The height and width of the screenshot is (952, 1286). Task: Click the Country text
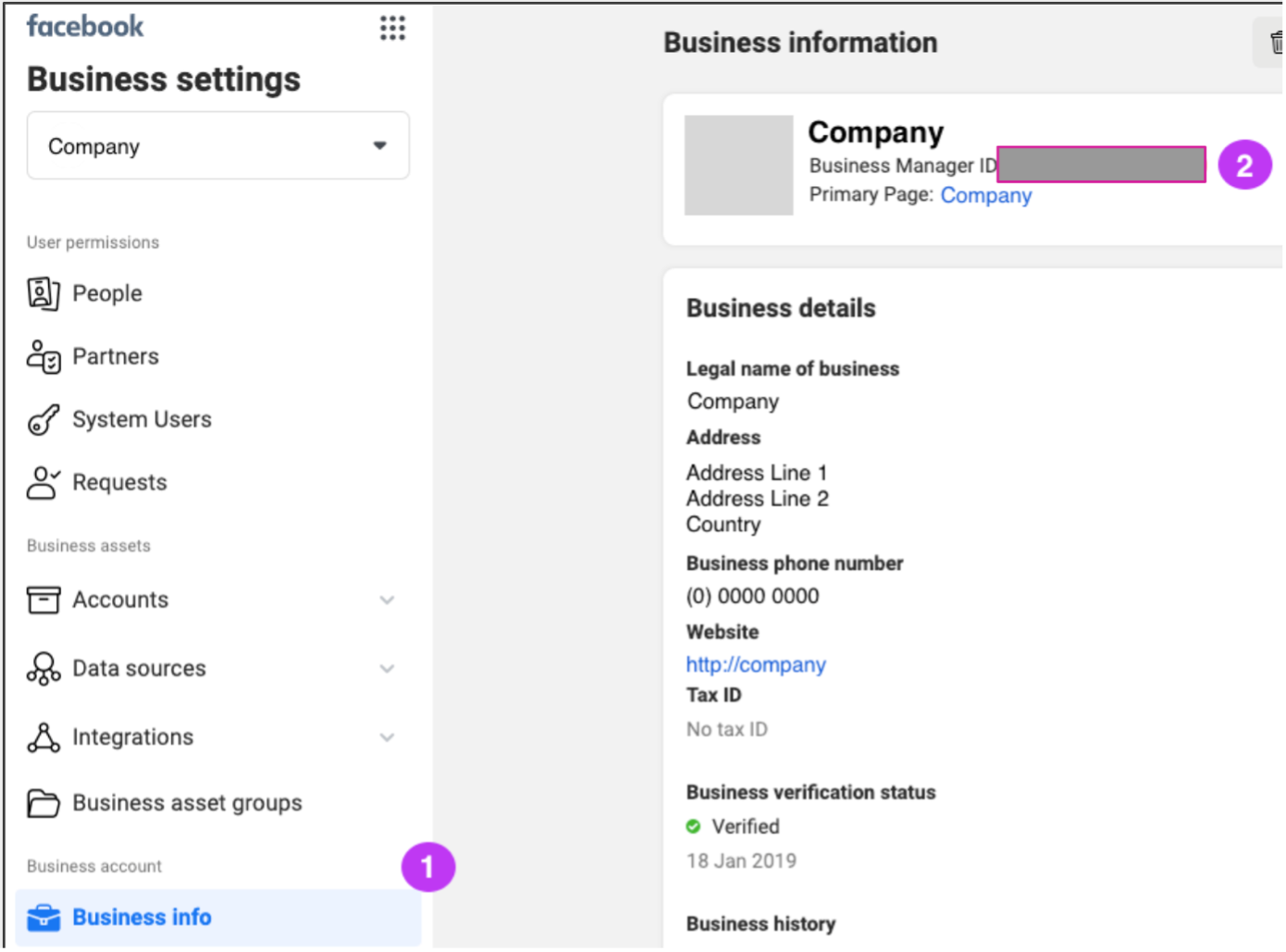coord(723,525)
